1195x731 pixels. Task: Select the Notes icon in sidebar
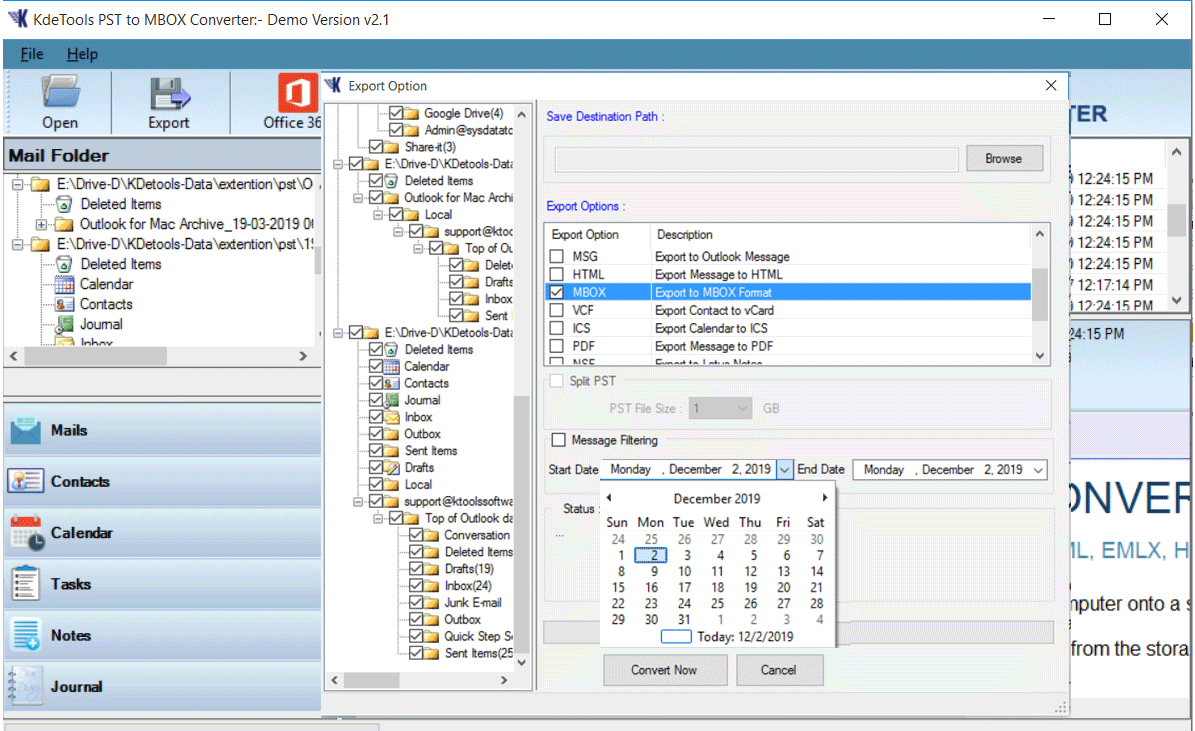pos(25,634)
